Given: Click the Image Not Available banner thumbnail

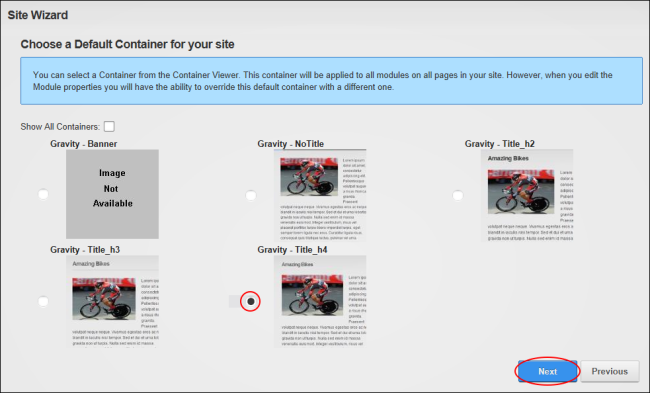Looking at the screenshot, I should [x=112, y=194].
